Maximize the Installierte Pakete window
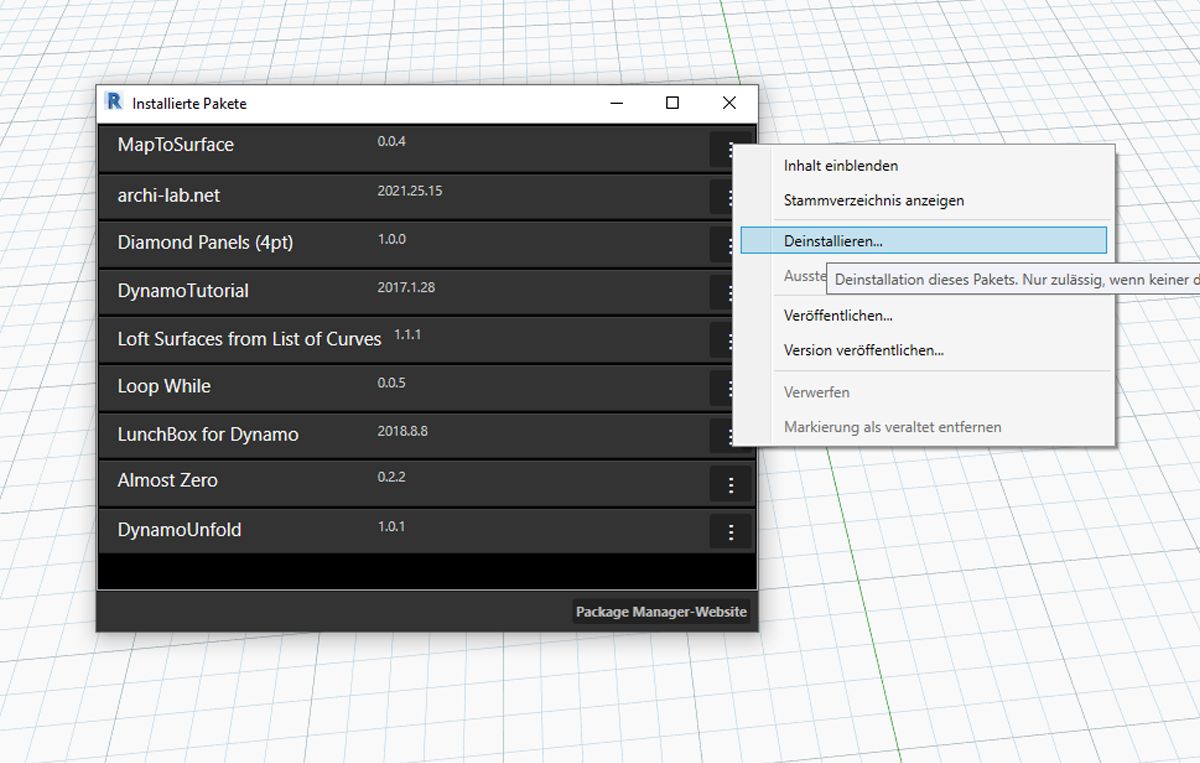This screenshot has width=1200, height=763. (673, 103)
